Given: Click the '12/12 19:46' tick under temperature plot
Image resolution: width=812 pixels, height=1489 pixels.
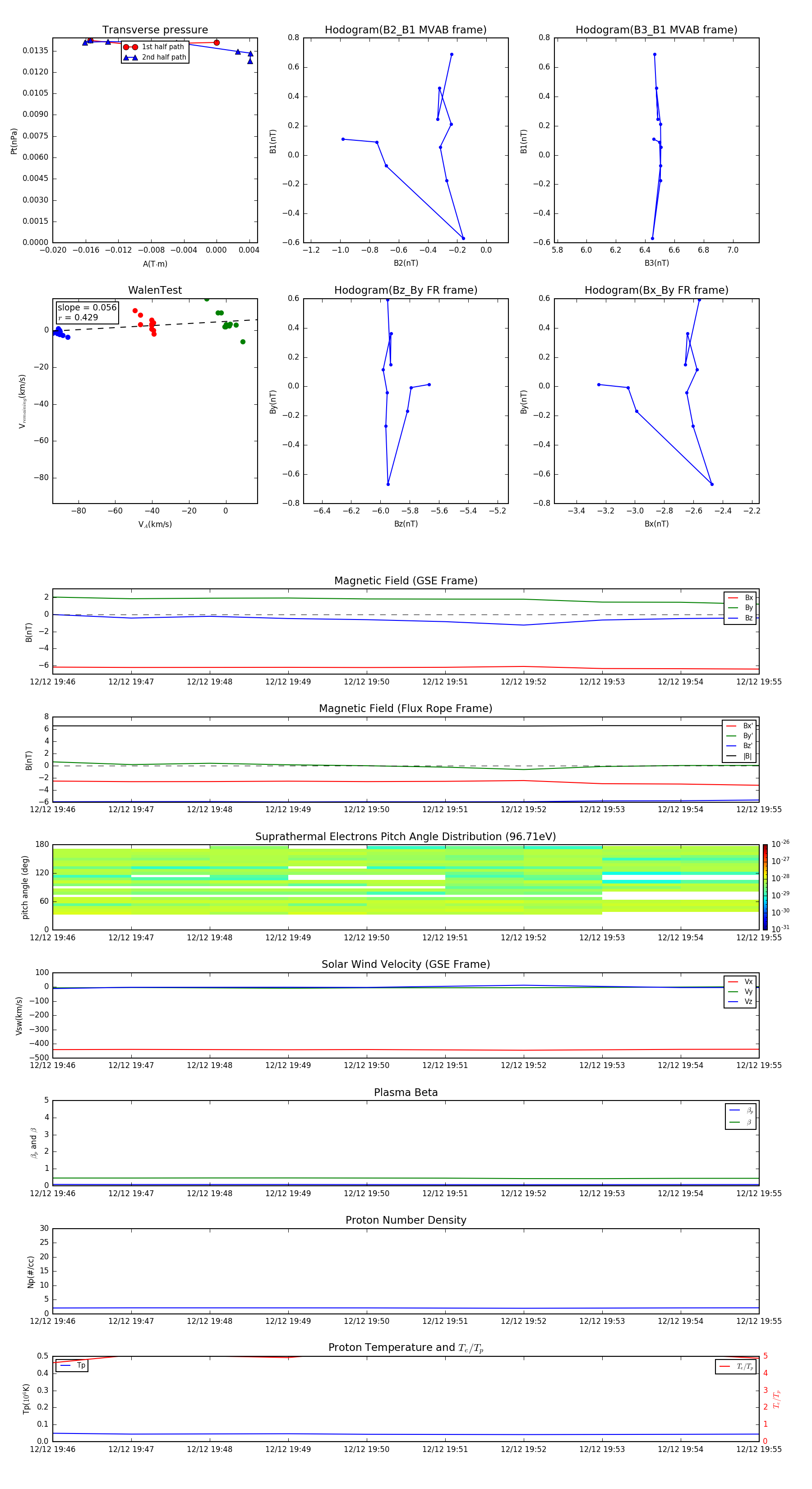Looking at the screenshot, I should pyautogui.click(x=53, y=1449).
